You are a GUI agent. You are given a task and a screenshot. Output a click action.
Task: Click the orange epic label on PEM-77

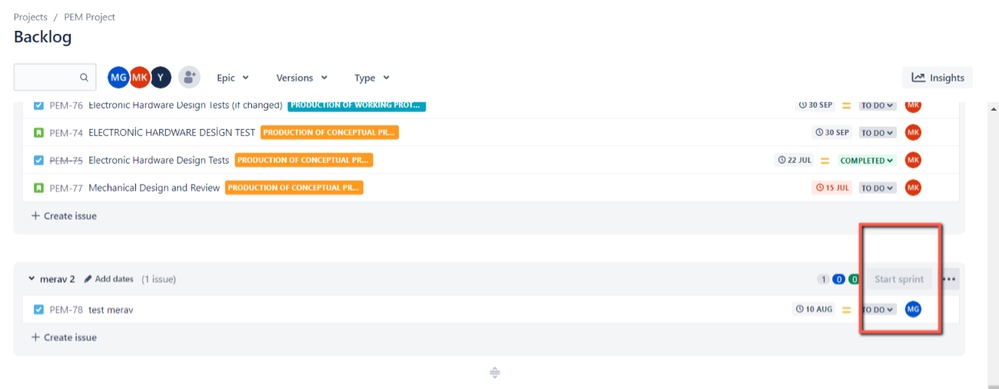coord(294,188)
